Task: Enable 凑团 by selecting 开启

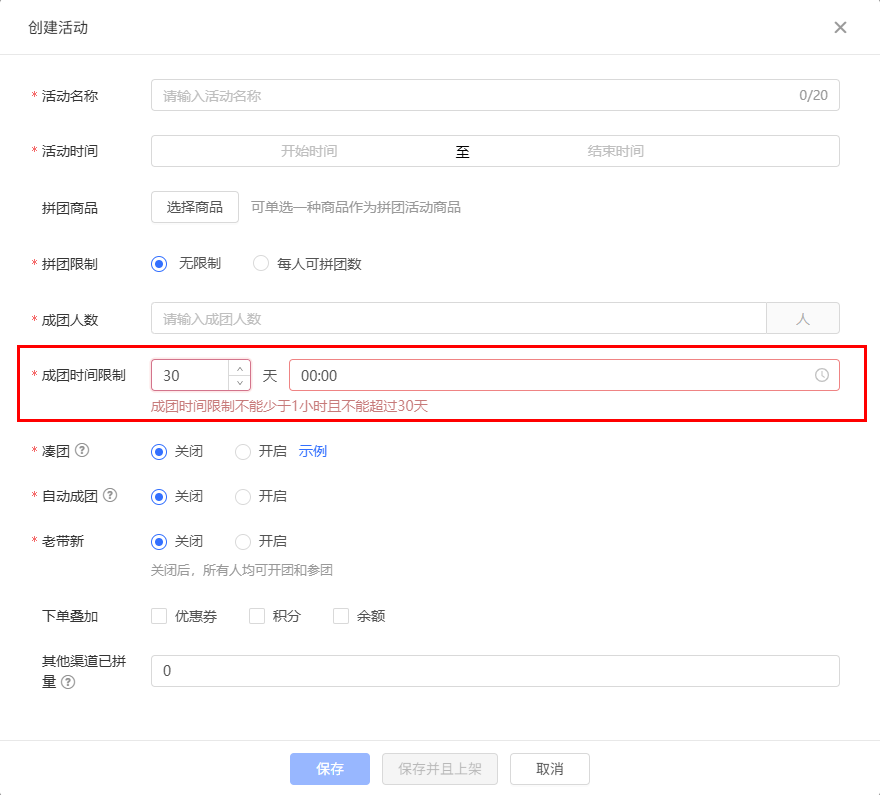Action: [243, 452]
